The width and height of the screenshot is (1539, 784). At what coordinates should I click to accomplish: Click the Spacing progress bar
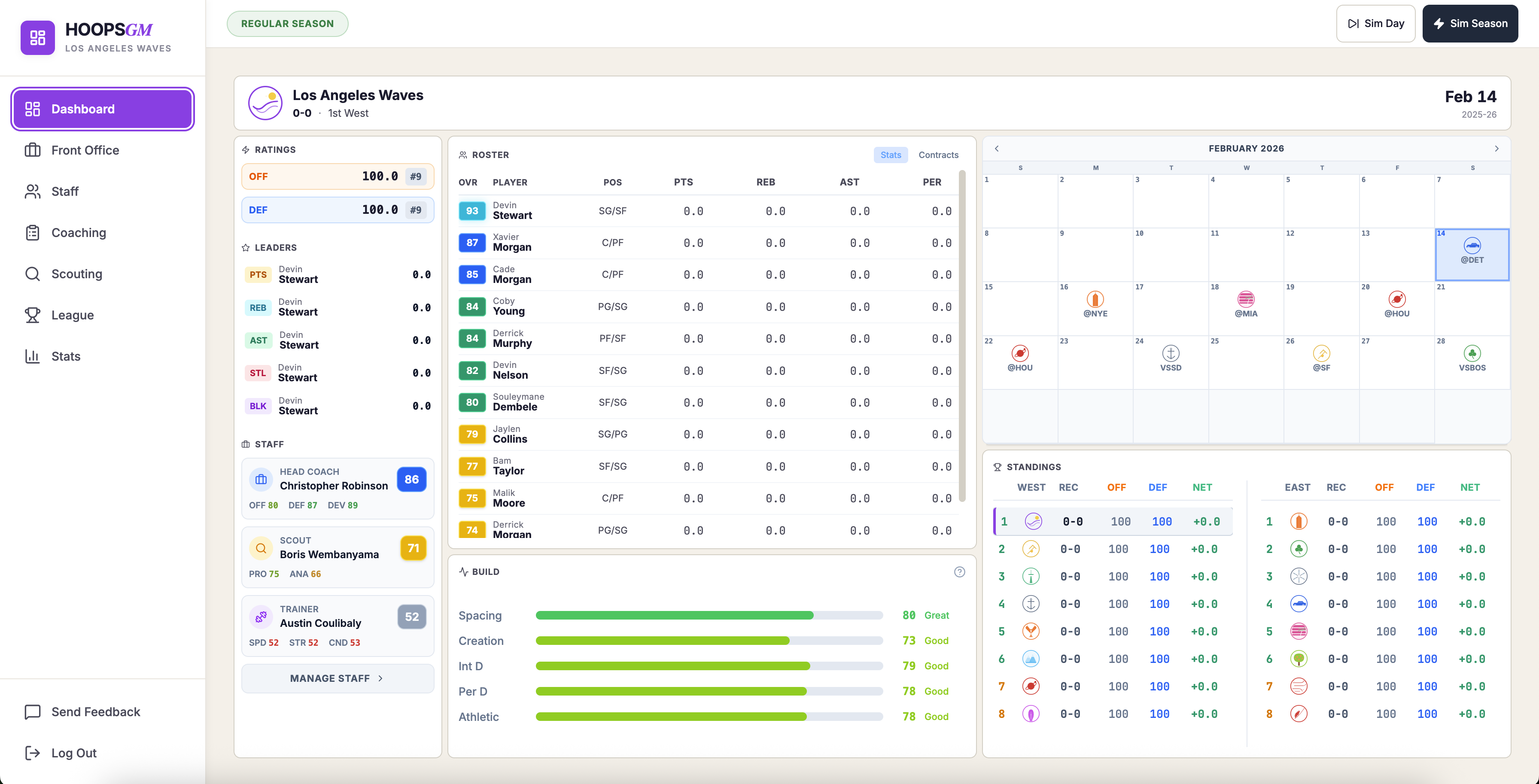click(x=709, y=615)
